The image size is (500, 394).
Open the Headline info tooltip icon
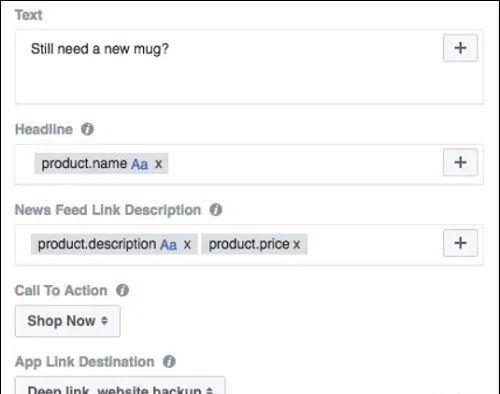click(x=87, y=129)
